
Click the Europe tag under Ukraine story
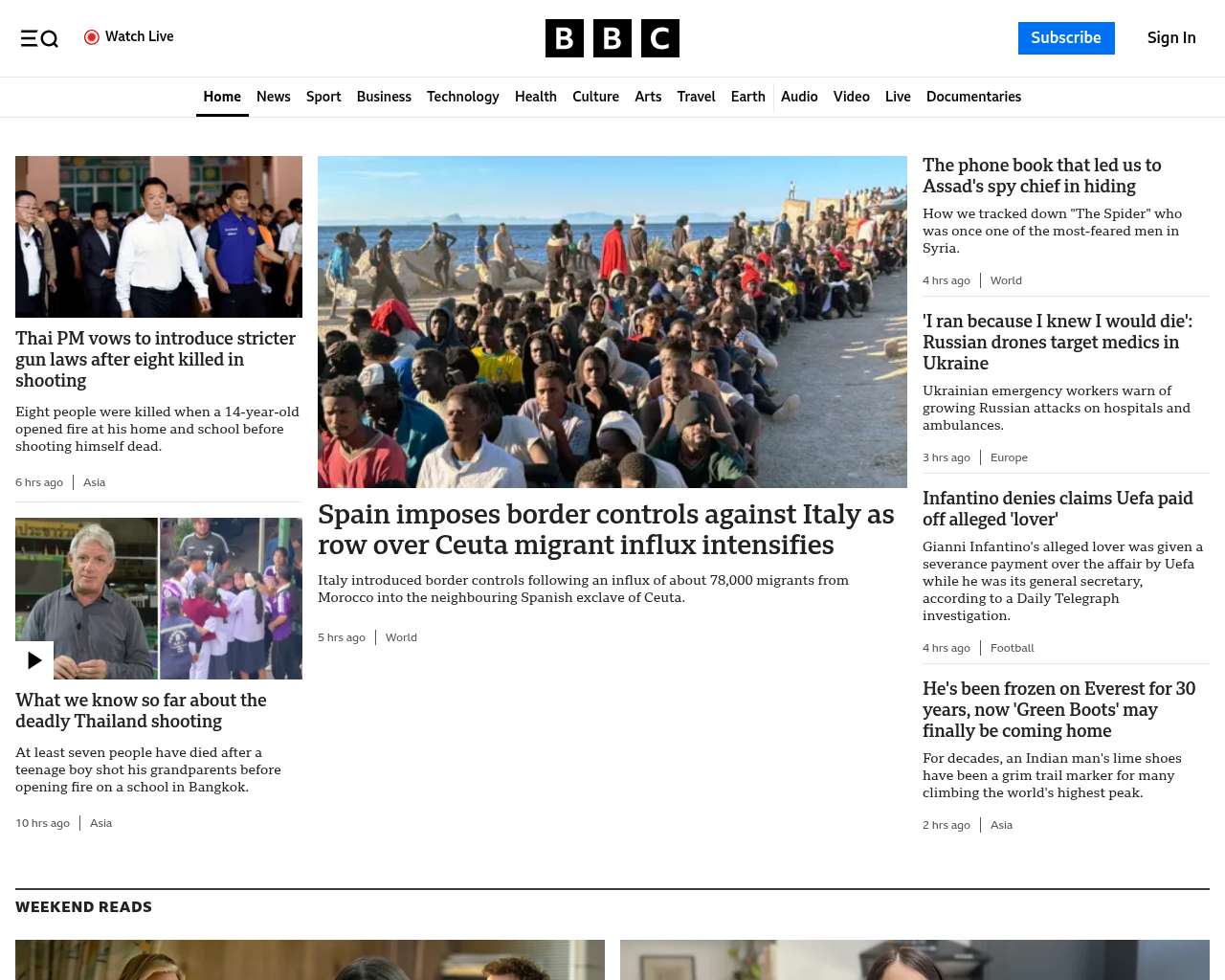coord(1009,457)
